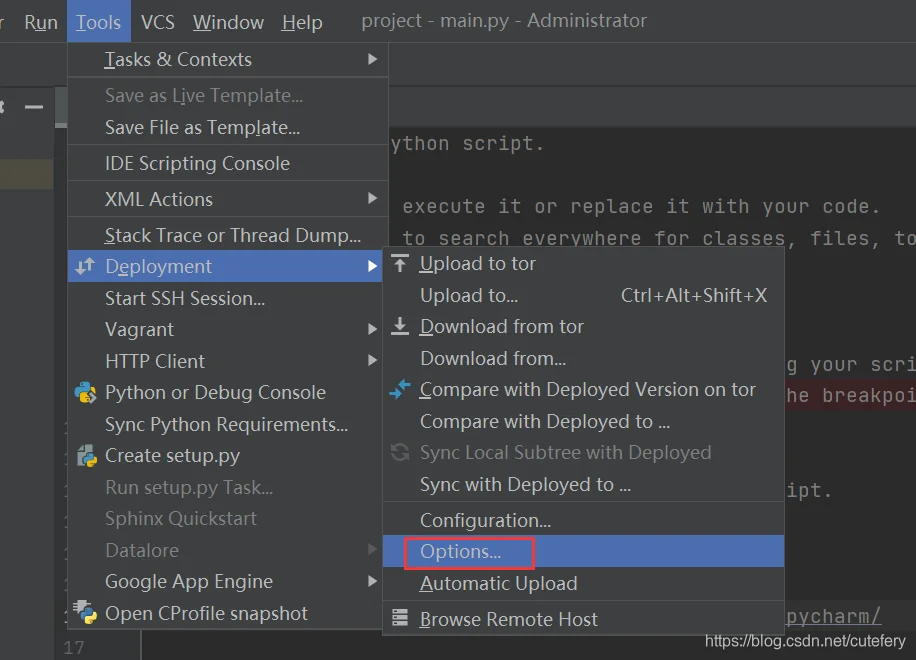Expand the Vagrant submenu arrow
This screenshot has height=660, width=916.
372,330
